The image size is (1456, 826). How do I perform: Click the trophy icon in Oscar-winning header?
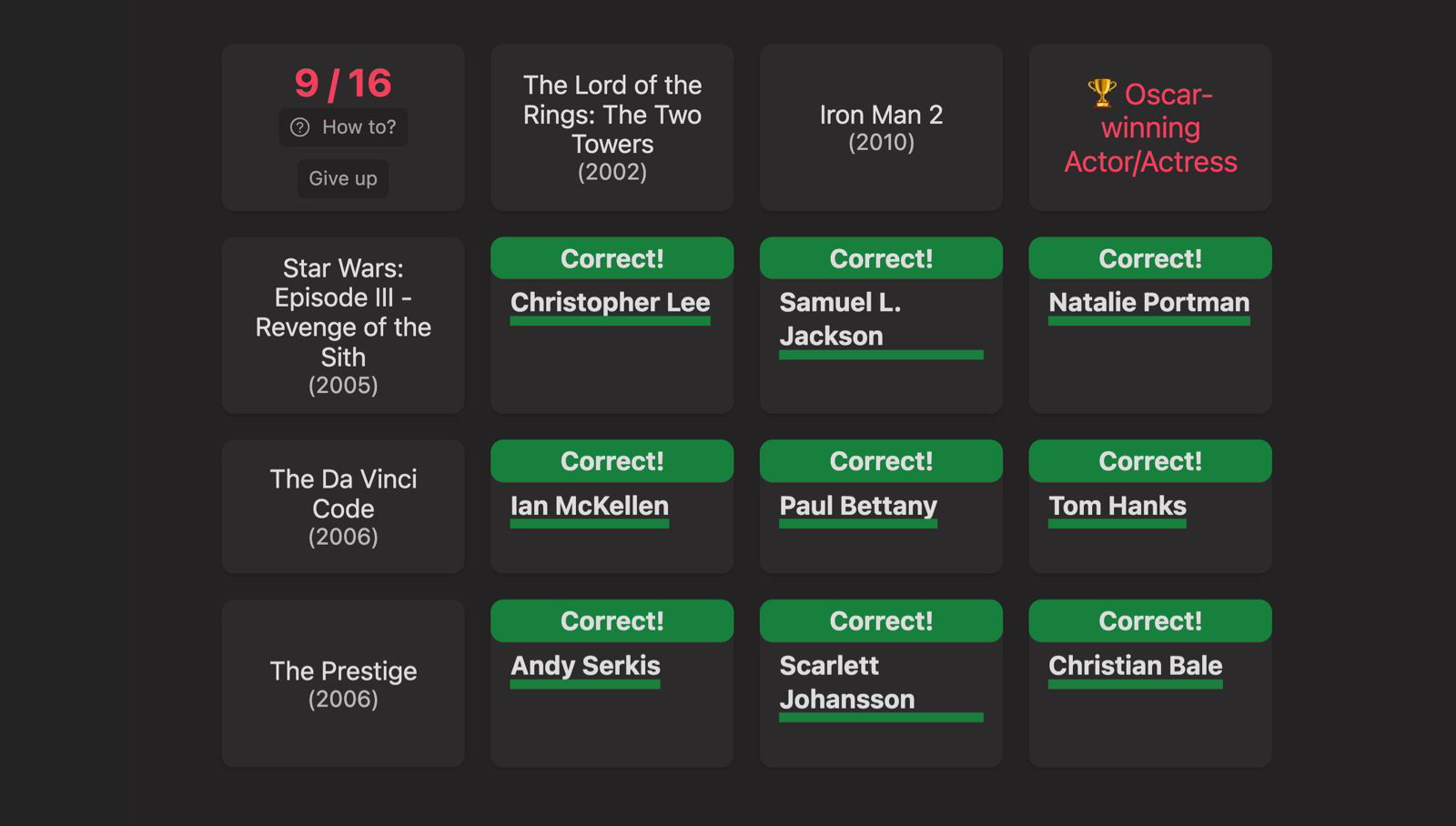[x=1102, y=93]
